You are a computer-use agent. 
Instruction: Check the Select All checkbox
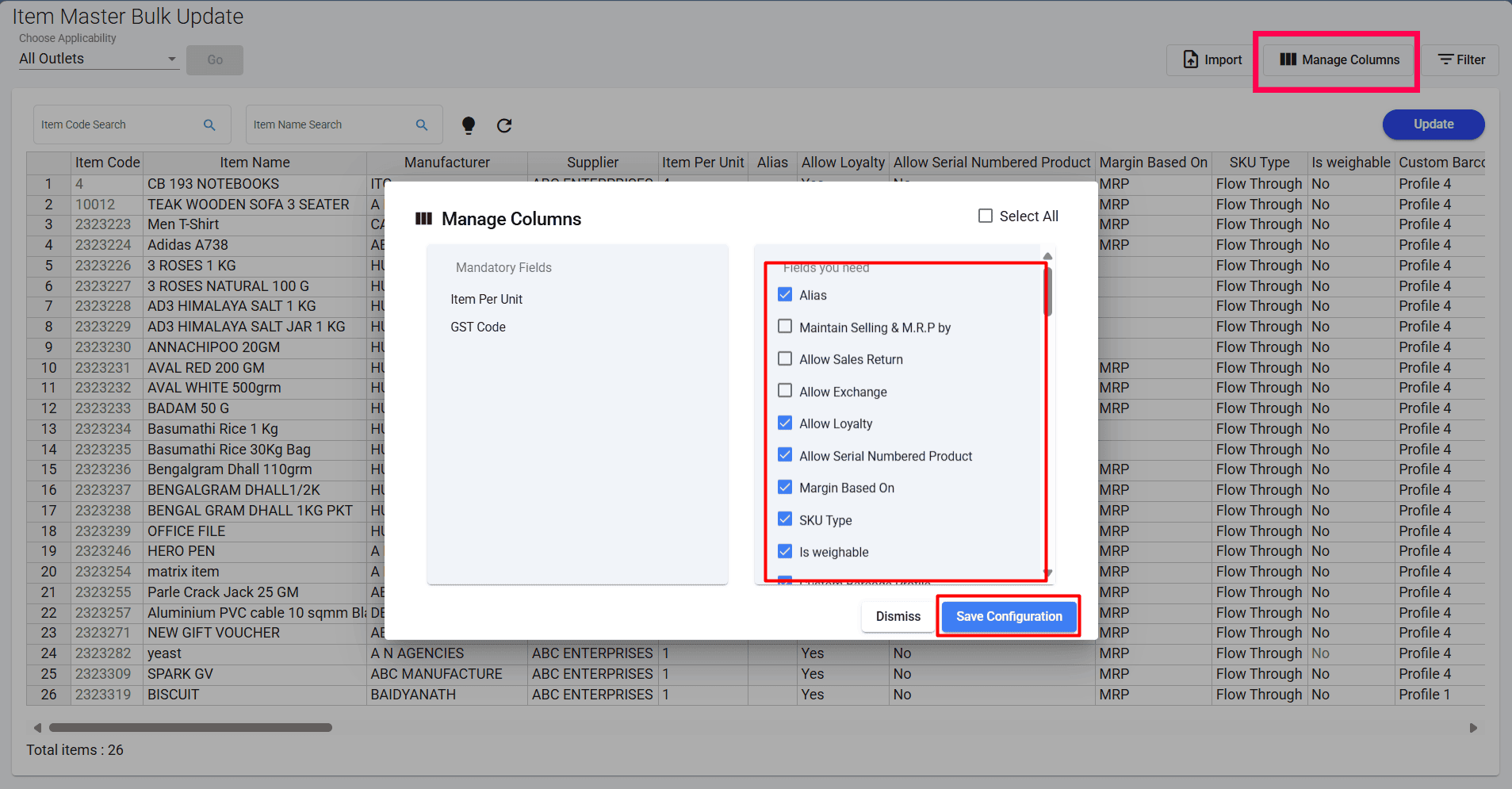click(986, 216)
